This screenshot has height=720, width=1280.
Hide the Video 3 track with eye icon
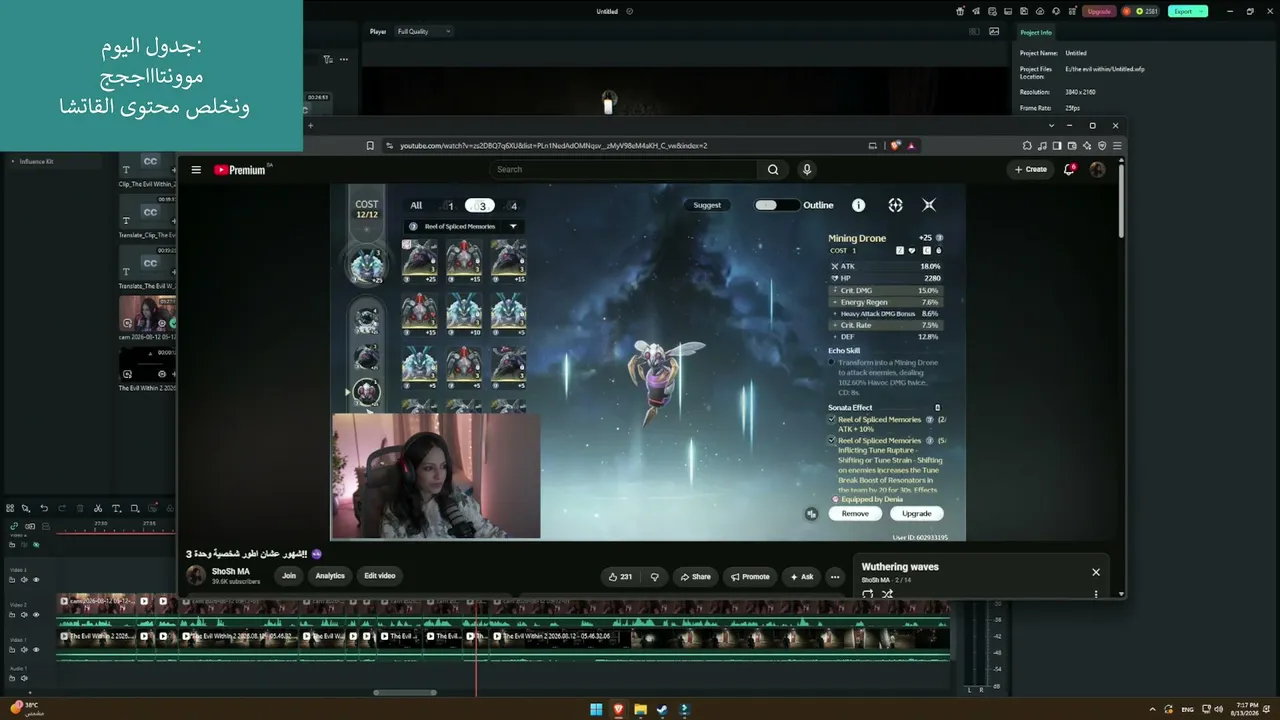point(37,580)
